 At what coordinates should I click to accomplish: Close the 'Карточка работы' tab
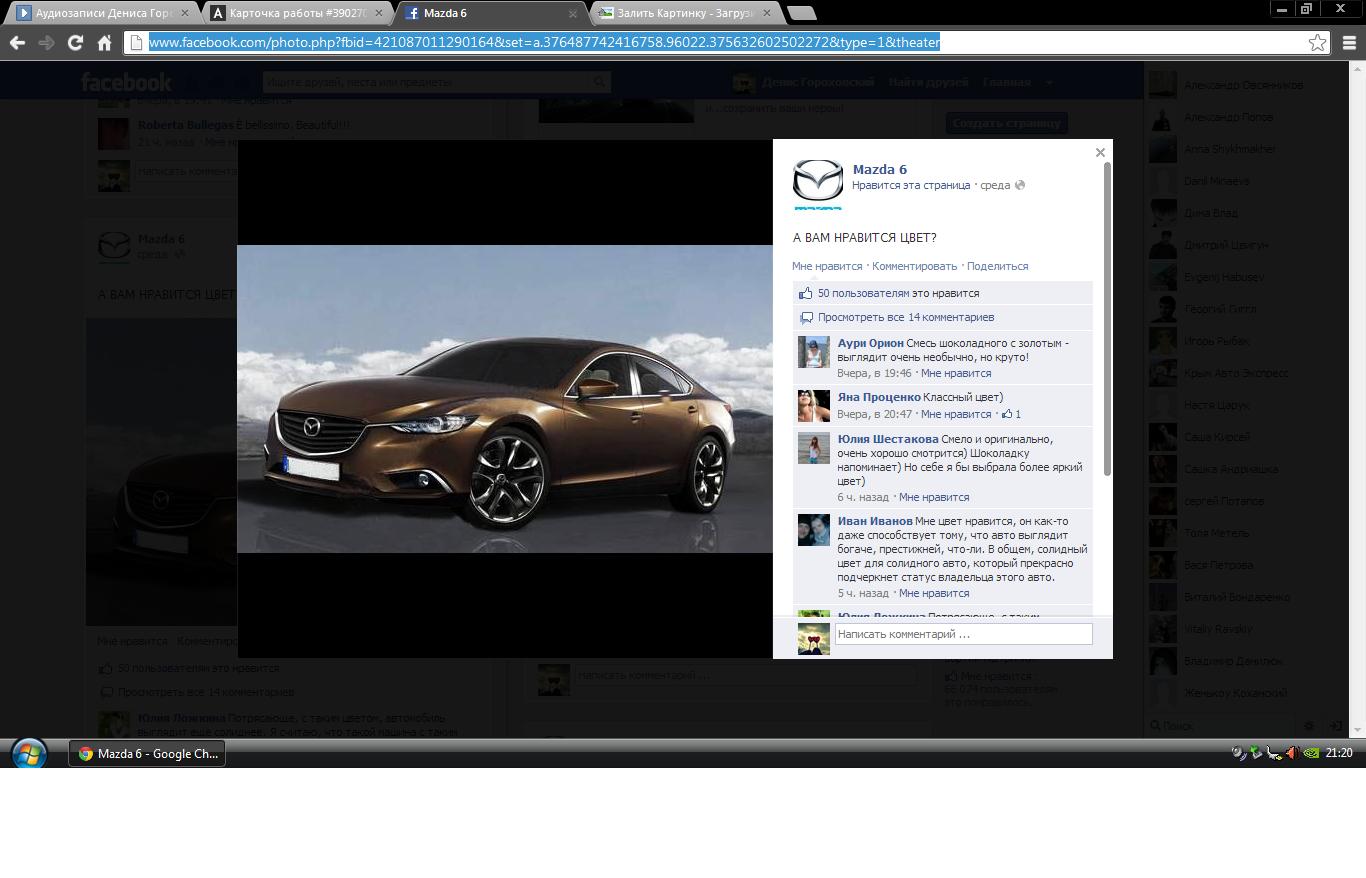point(378,14)
